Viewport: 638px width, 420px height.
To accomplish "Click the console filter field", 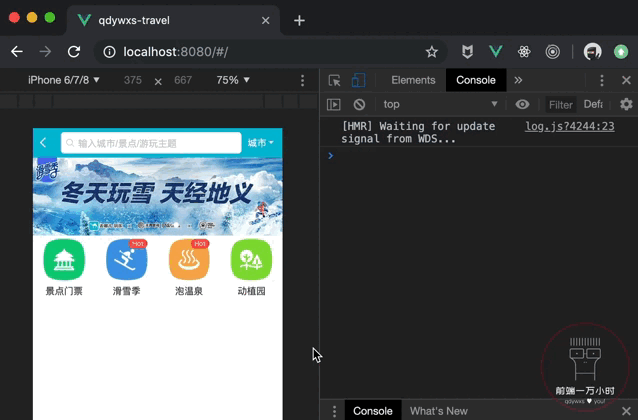I will pyautogui.click(x=561, y=105).
